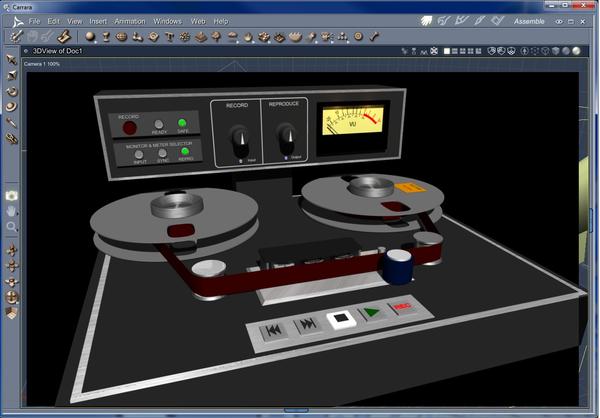Insert a fire object
Viewport: 600px width, 418px height.
coord(248,37)
